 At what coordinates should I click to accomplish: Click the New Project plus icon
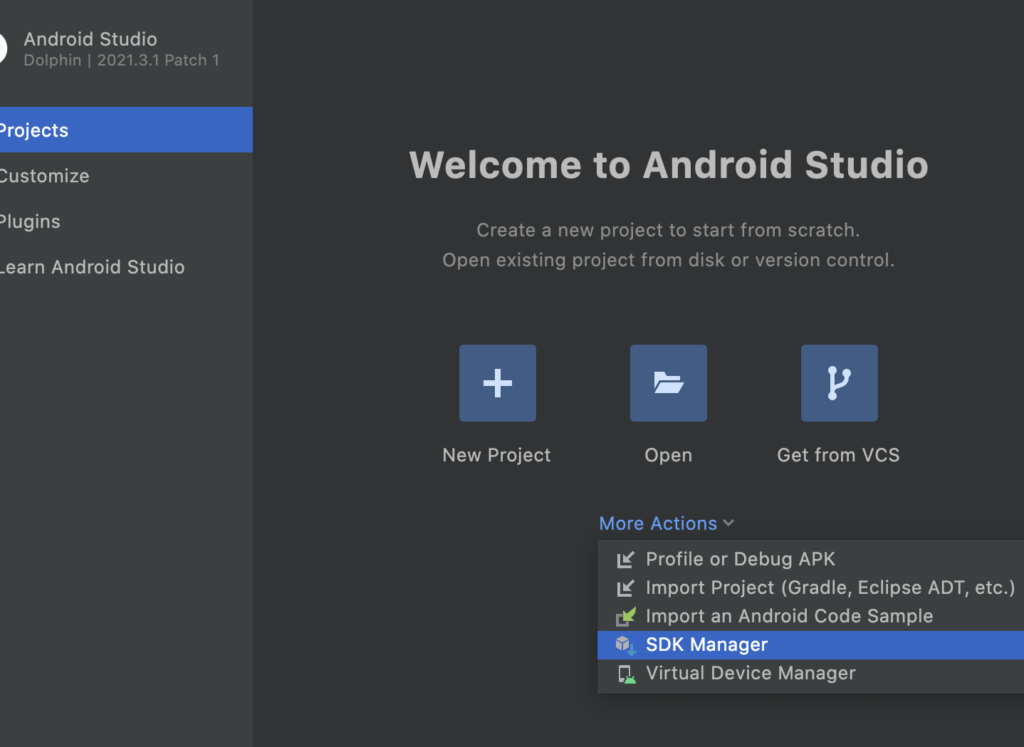[x=497, y=383]
